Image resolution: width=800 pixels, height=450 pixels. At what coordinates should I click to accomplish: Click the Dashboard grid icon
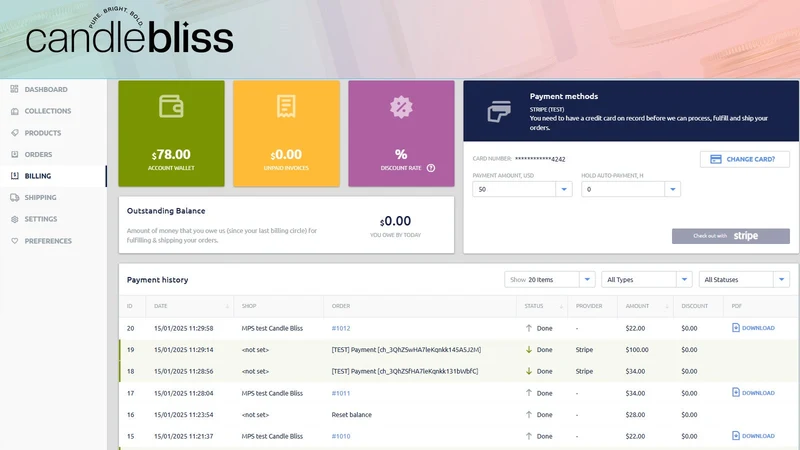(14, 89)
